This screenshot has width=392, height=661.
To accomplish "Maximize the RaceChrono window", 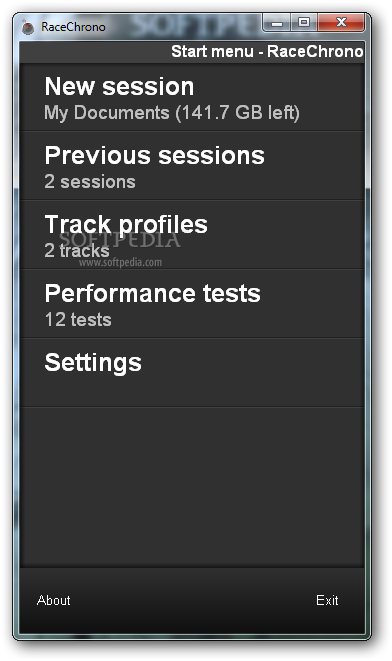I will tap(304, 22).
